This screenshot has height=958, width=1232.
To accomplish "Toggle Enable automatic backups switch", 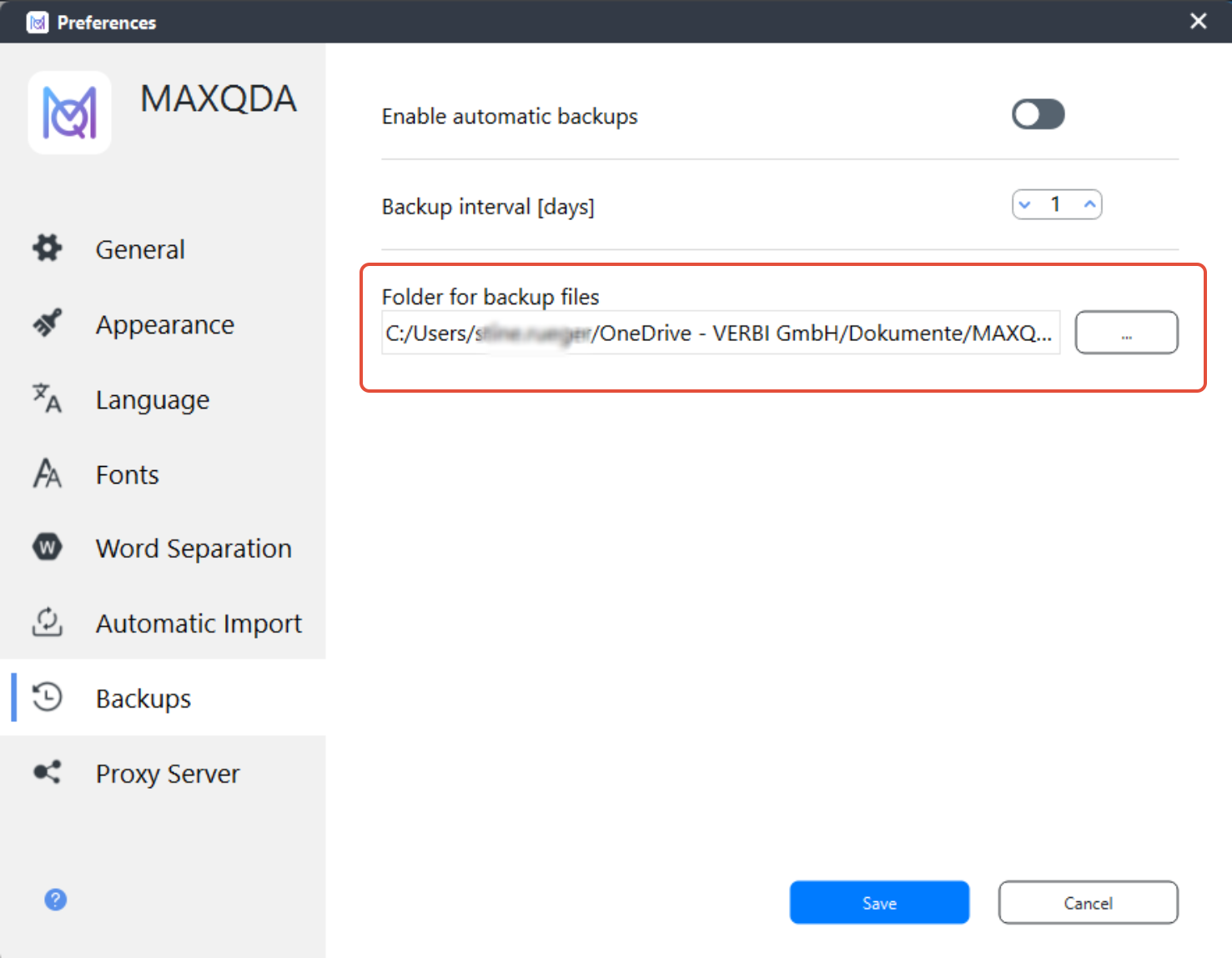I will click(x=1038, y=114).
